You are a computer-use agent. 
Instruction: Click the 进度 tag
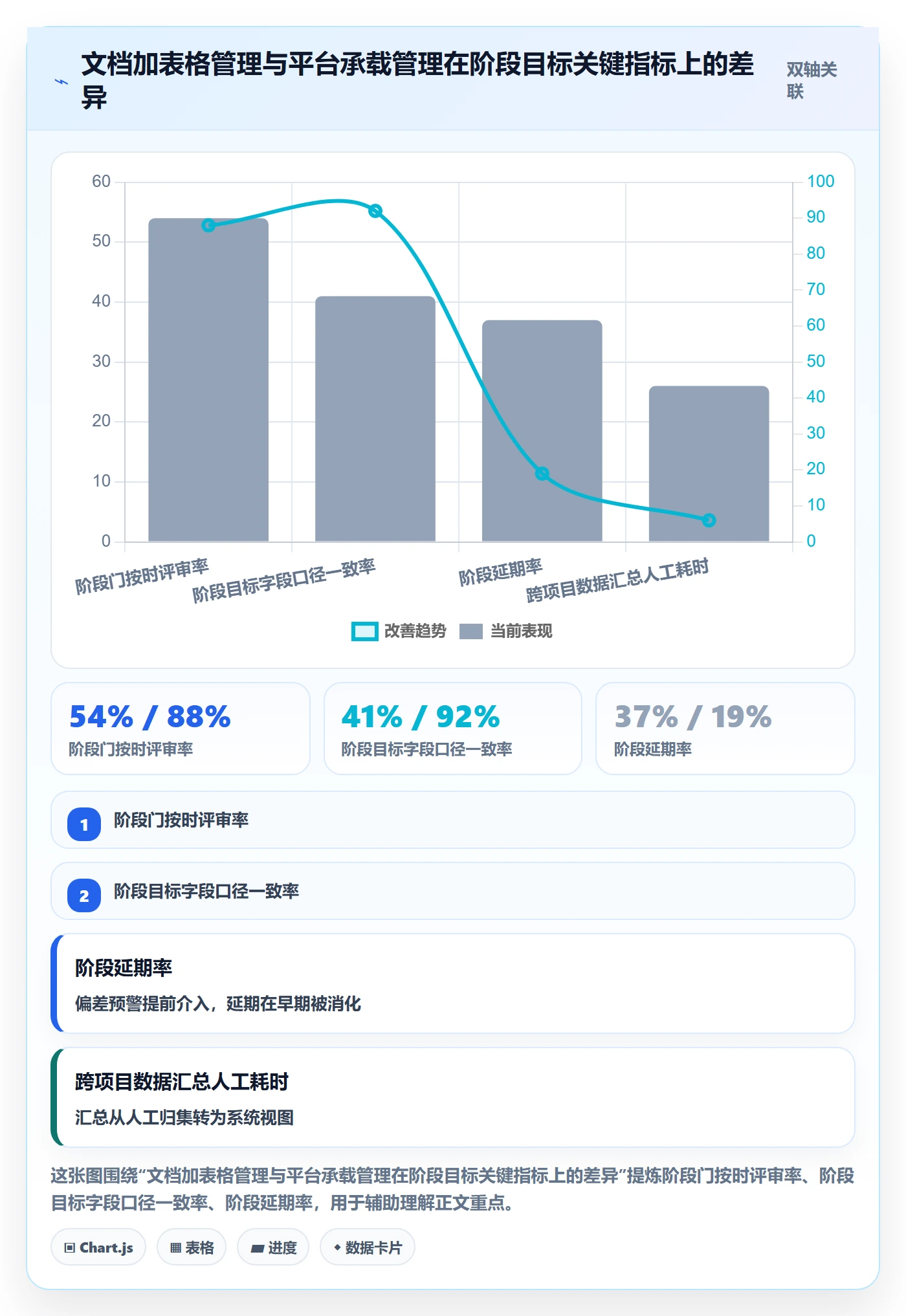(273, 1247)
